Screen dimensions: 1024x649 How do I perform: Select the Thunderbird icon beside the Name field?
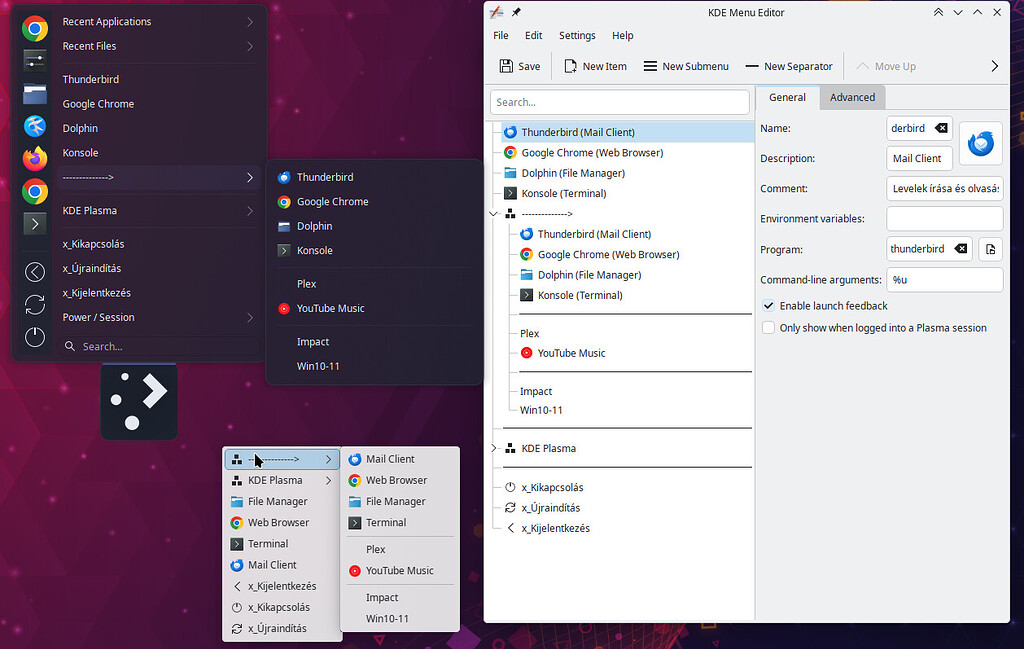(x=980, y=143)
